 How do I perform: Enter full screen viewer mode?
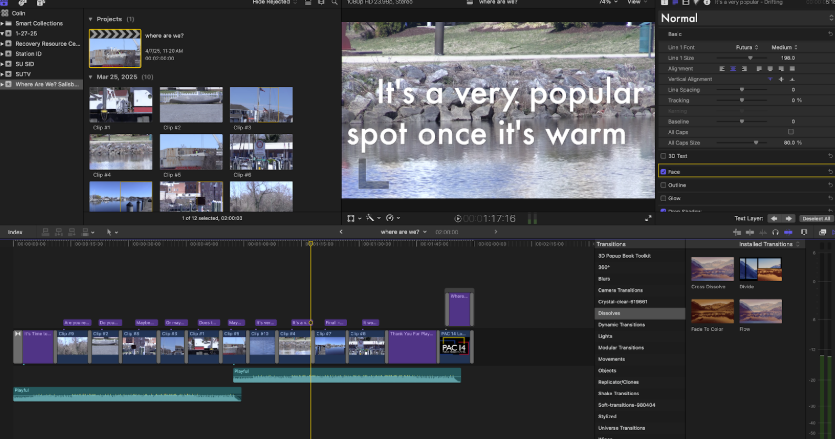(x=649, y=217)
